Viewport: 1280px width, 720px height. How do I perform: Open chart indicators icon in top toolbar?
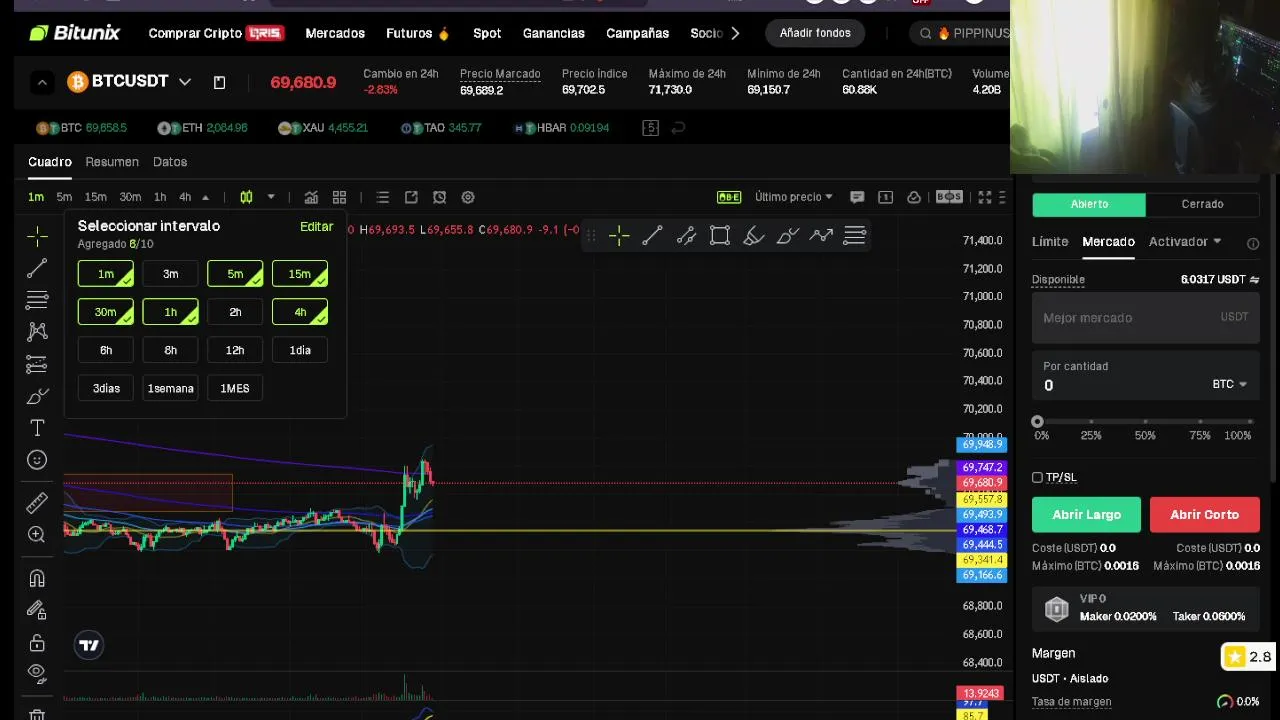[311, 197]
